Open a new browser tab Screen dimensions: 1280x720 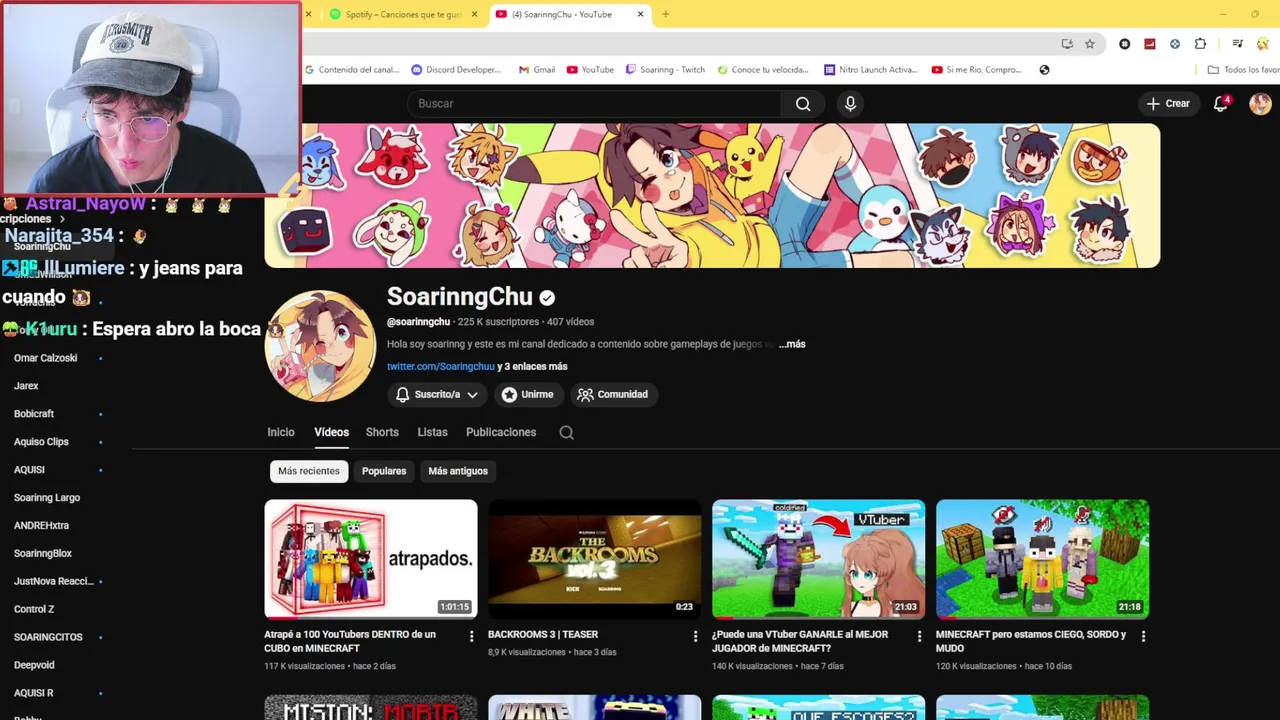click(666, 14)
